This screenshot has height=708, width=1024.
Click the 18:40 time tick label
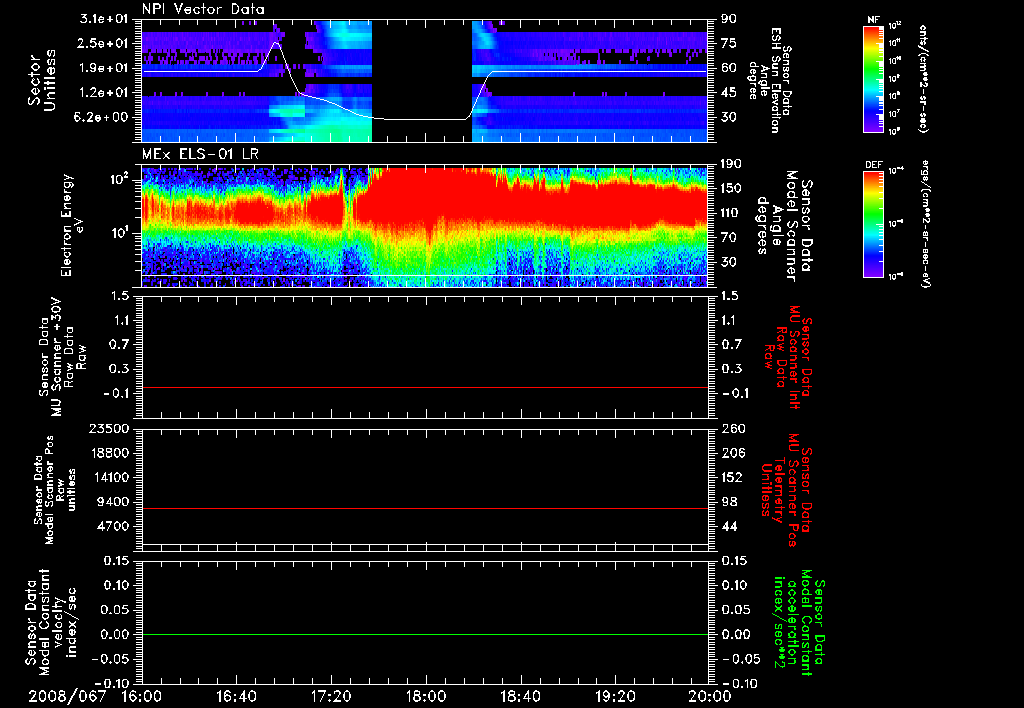520,697
